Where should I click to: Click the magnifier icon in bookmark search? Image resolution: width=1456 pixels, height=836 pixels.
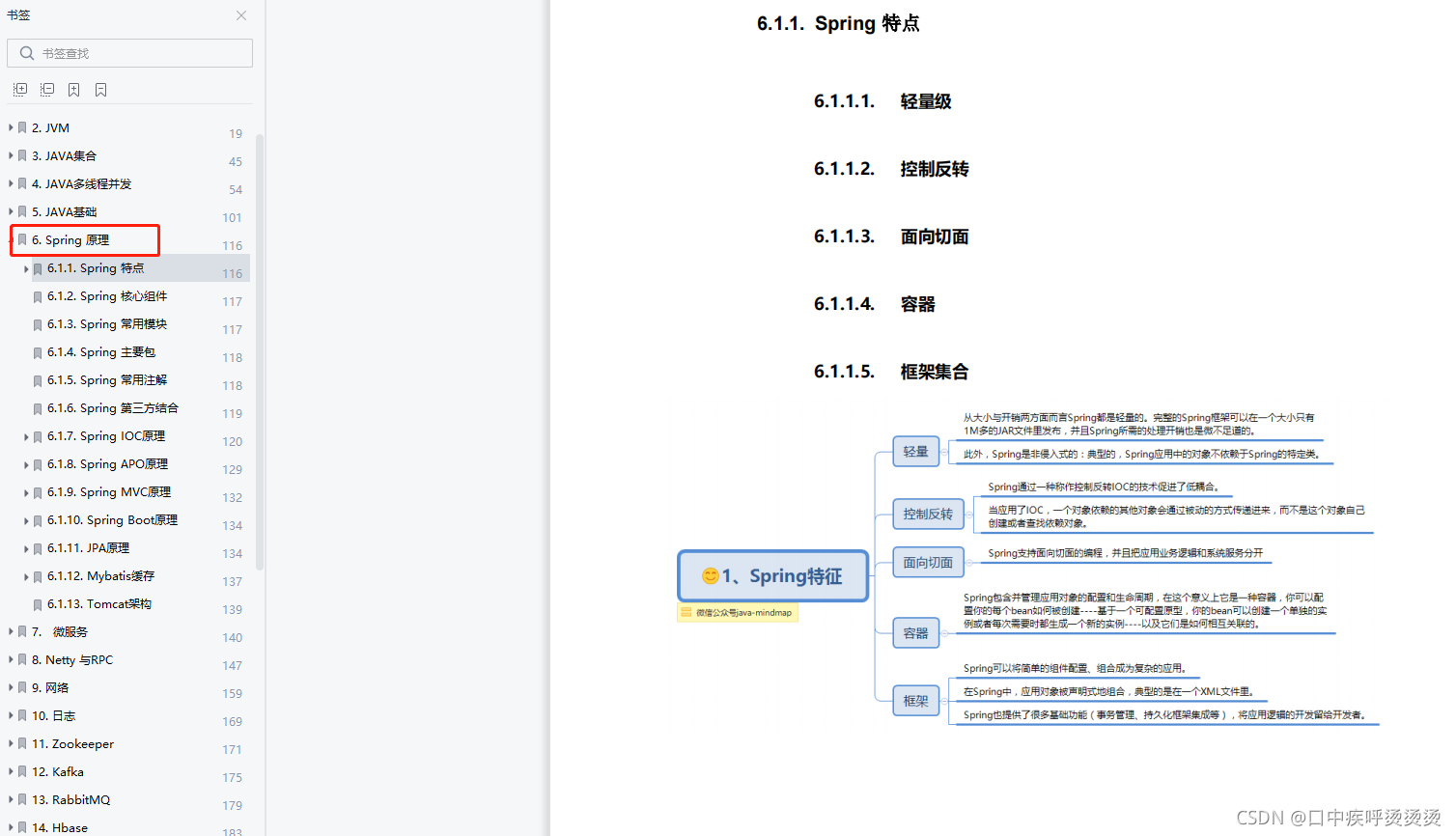click(x=27, y=53)
